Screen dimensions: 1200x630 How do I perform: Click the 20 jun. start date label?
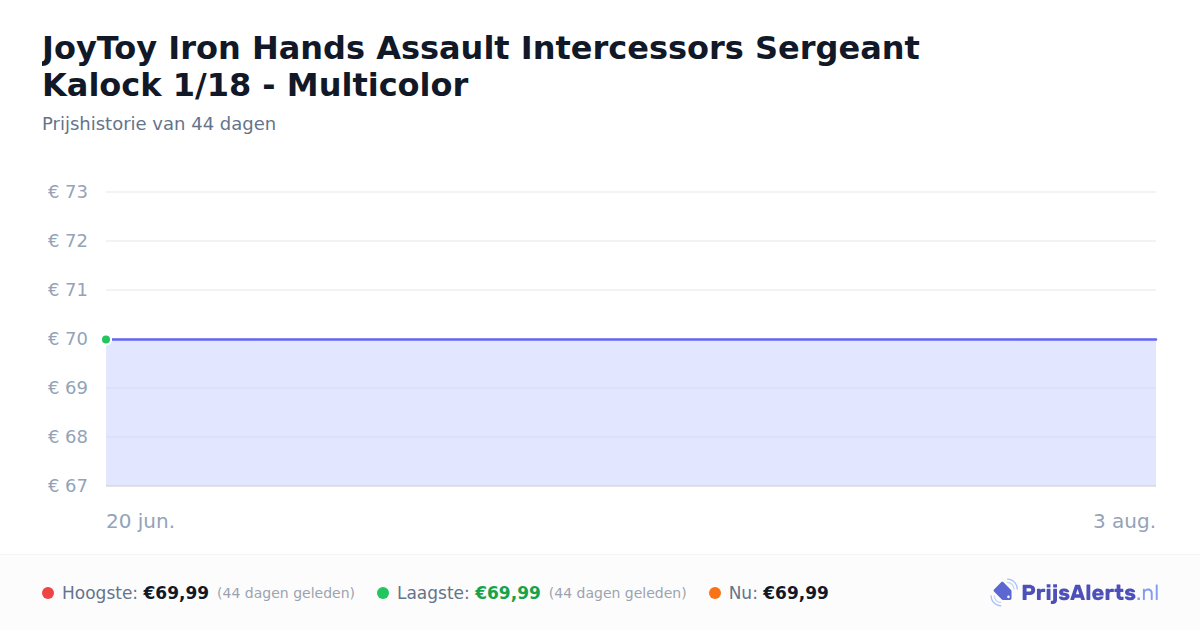(141, 521)
